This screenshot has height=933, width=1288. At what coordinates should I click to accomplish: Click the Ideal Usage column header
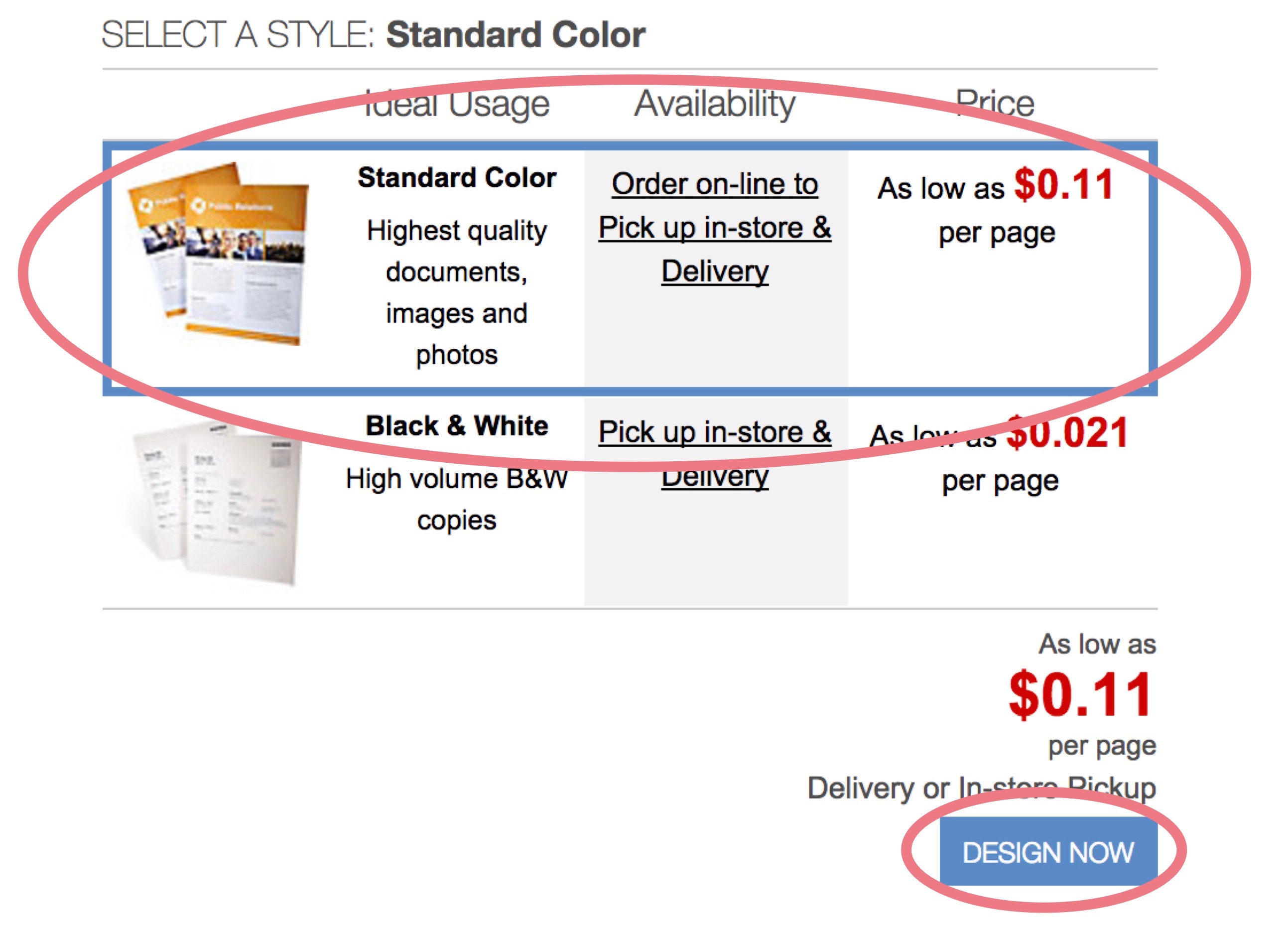pos(457,104)
